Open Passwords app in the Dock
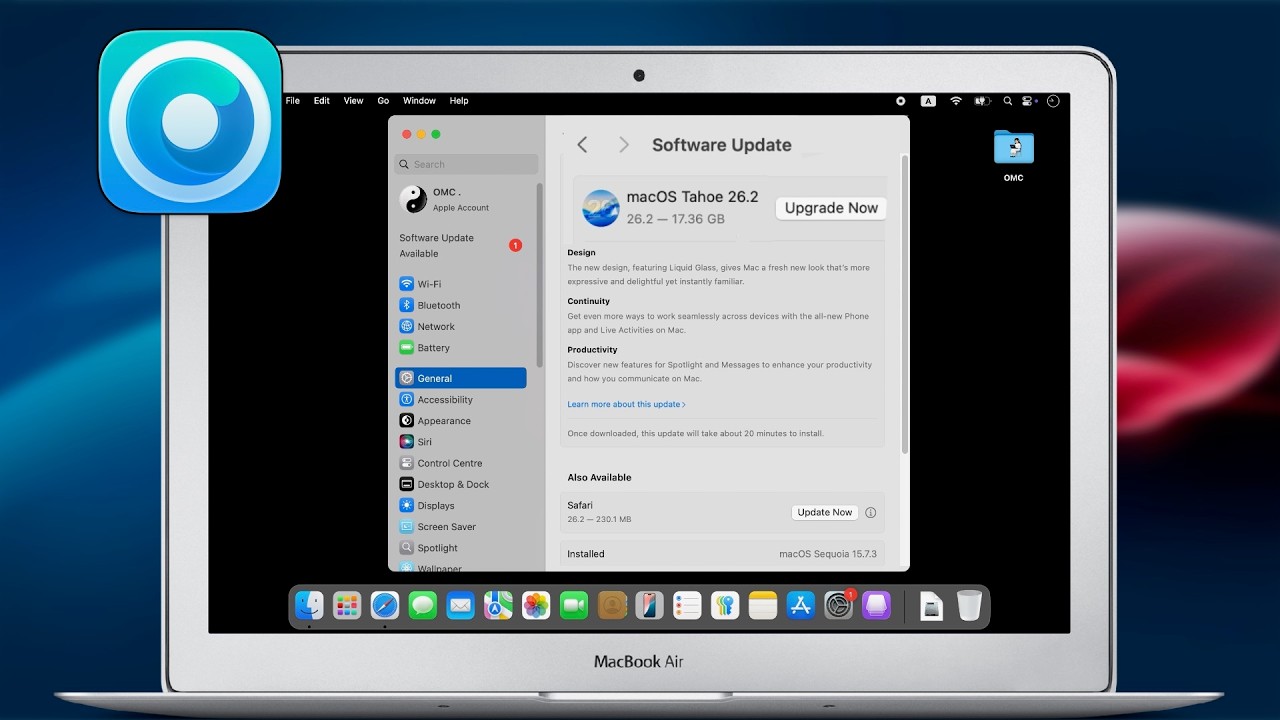This screenshot has width=1280, height=720. (x=725, y=605)
